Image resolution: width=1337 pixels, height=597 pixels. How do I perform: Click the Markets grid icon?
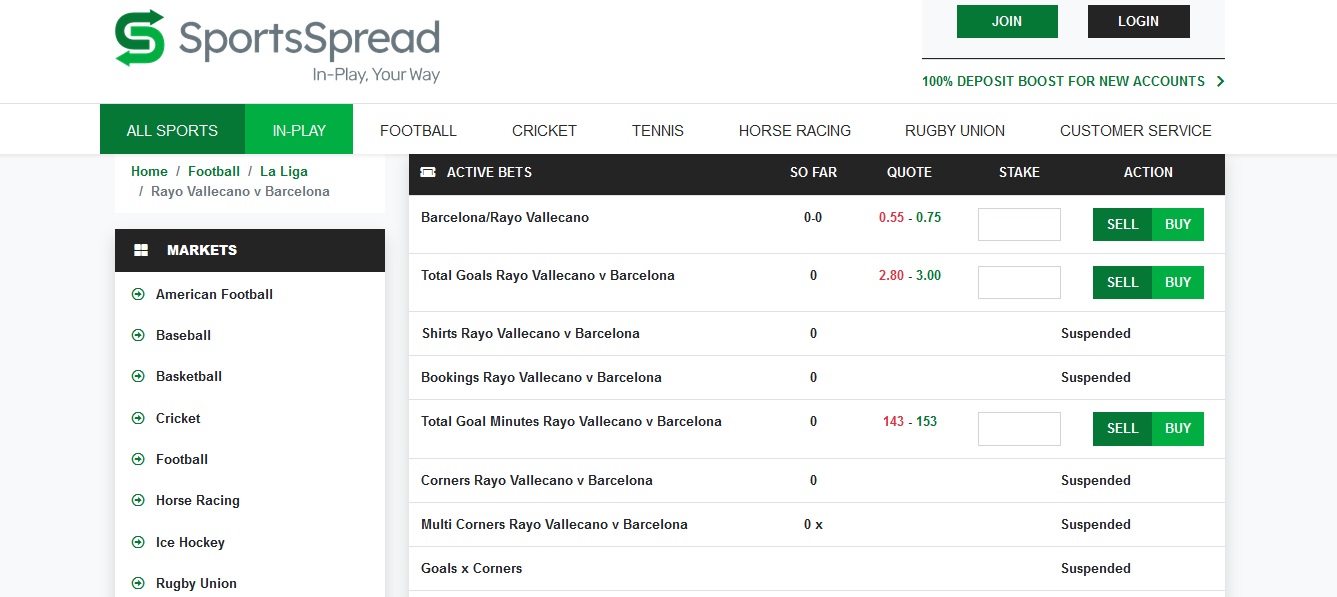click(x=141, y=250)
